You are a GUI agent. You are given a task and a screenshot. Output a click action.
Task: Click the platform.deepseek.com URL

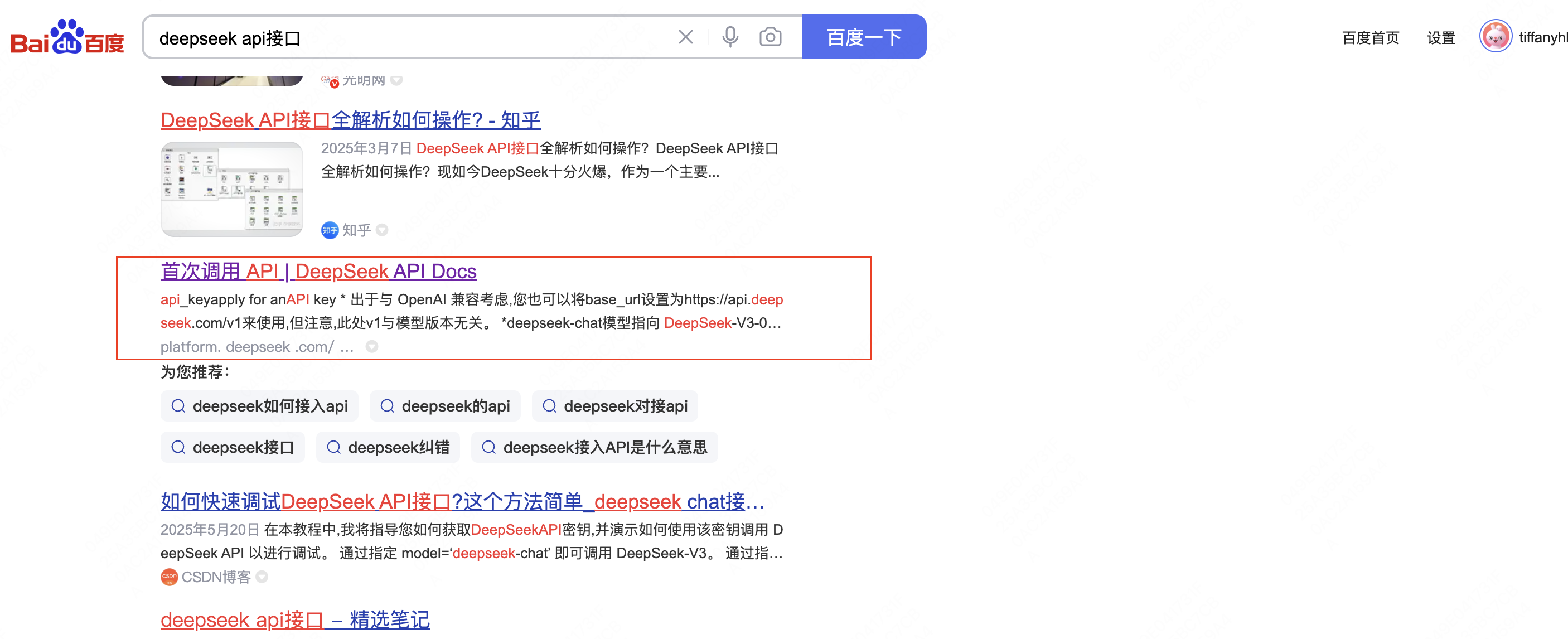coord(257,346)
